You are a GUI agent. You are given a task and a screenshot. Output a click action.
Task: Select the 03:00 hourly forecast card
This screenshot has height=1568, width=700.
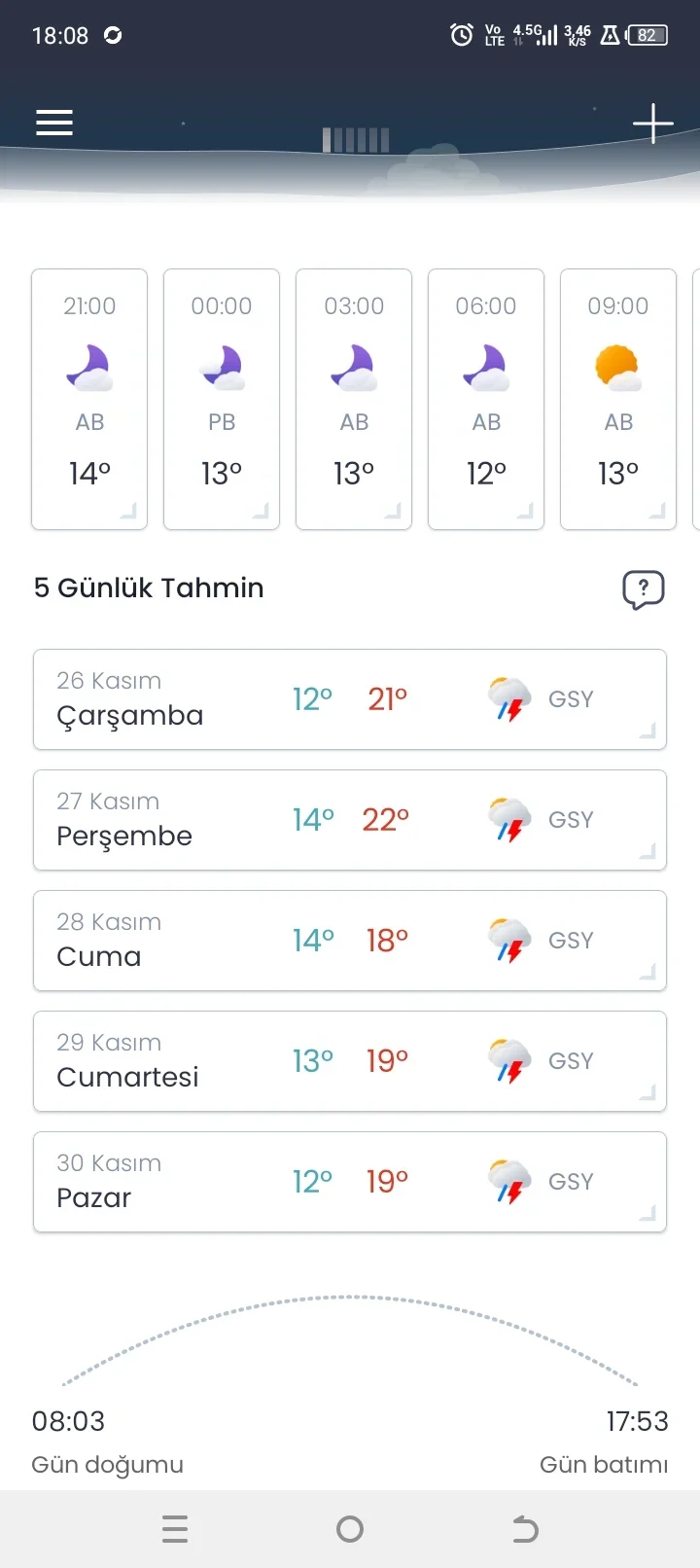coord(354,399)
